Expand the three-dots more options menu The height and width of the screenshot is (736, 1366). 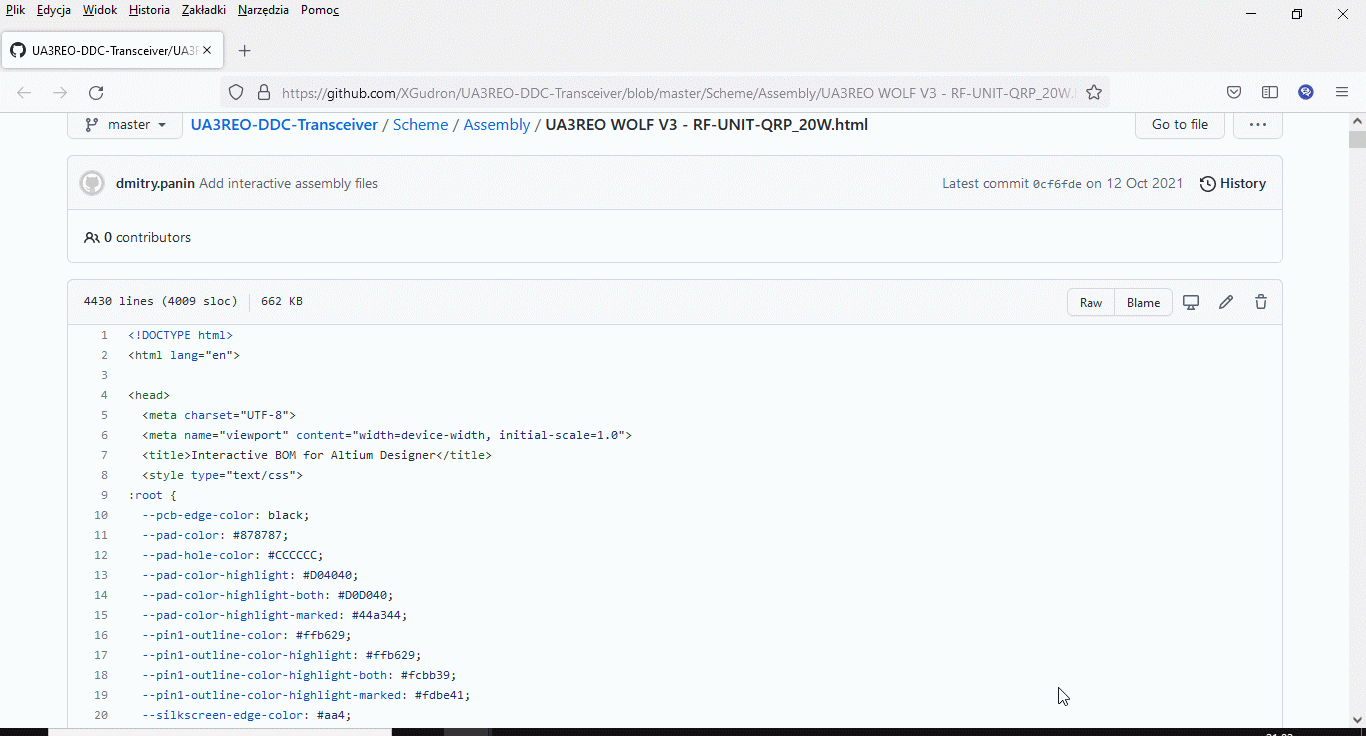tap(1258, 125)
